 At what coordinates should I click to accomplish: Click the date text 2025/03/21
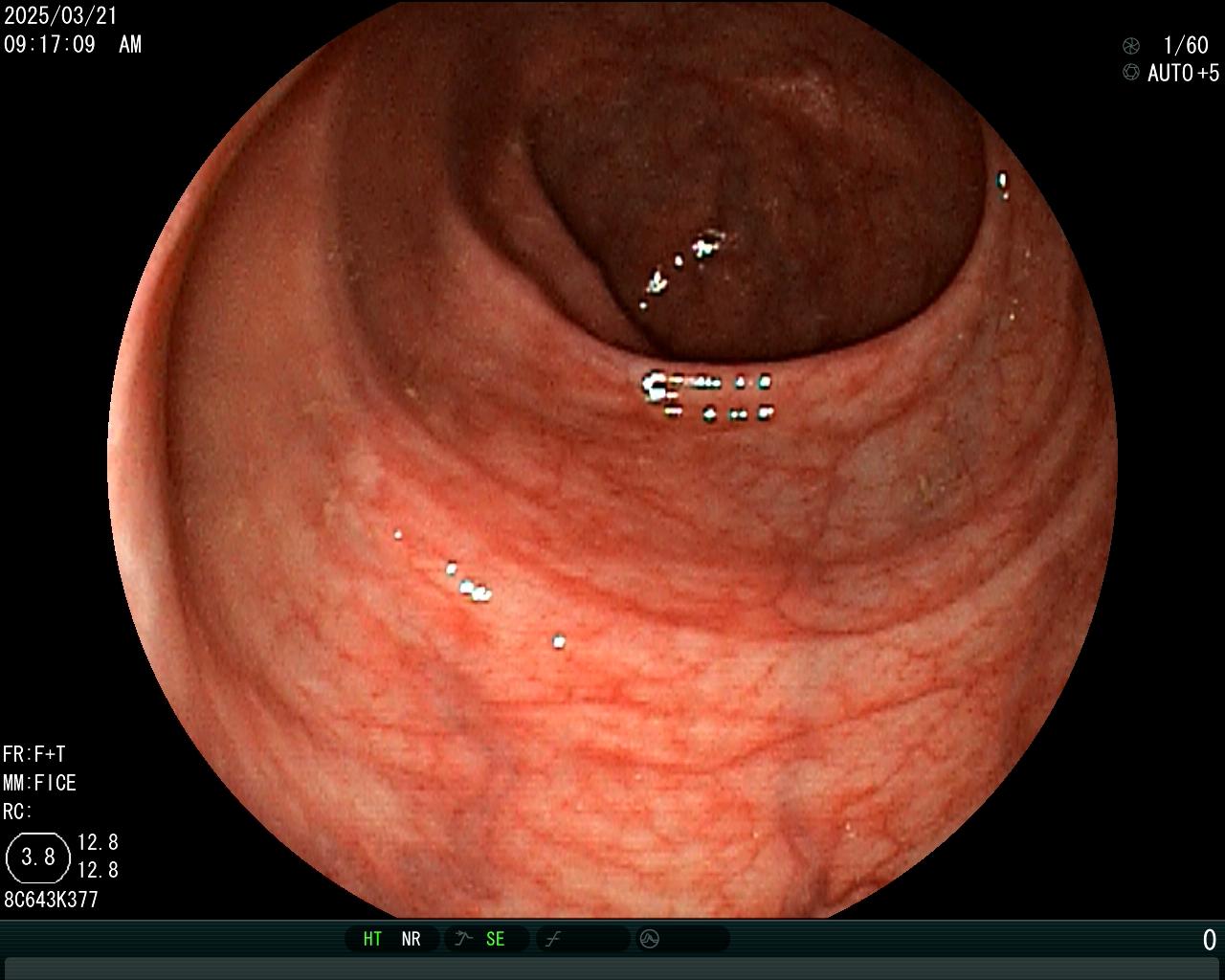[x=60, y=16]
